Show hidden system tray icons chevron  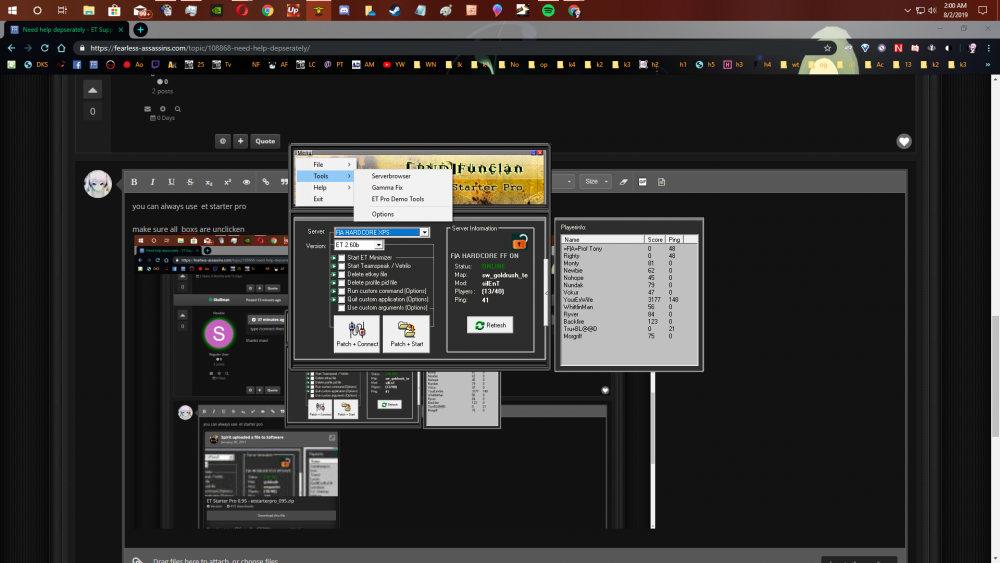[x=908, y=10]
